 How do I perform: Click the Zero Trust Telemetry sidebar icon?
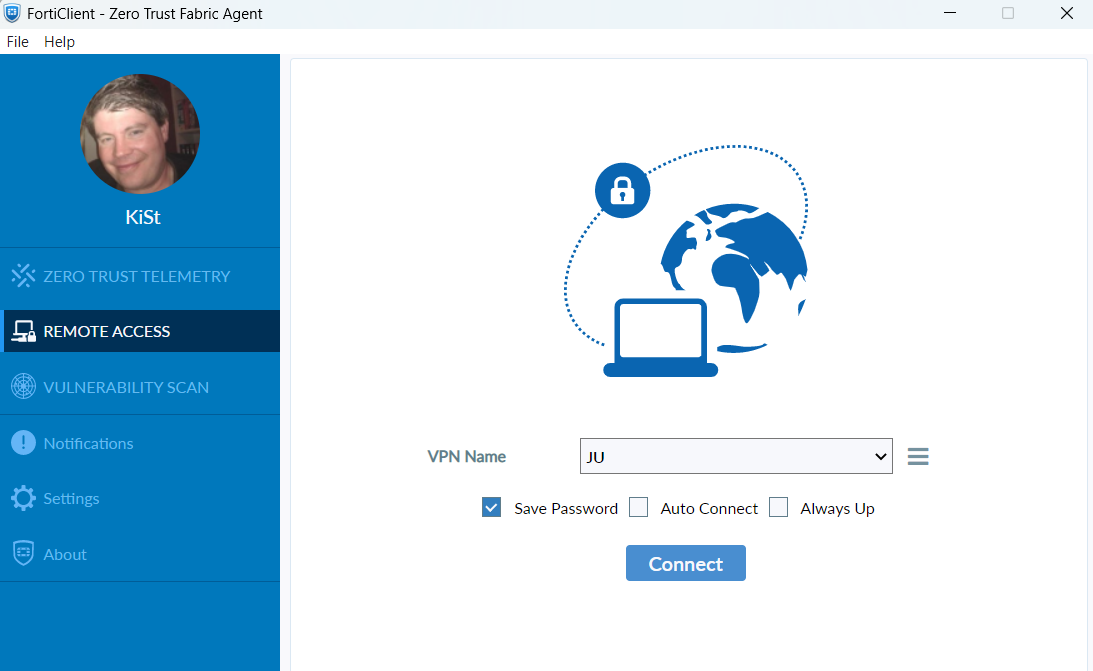23,276
